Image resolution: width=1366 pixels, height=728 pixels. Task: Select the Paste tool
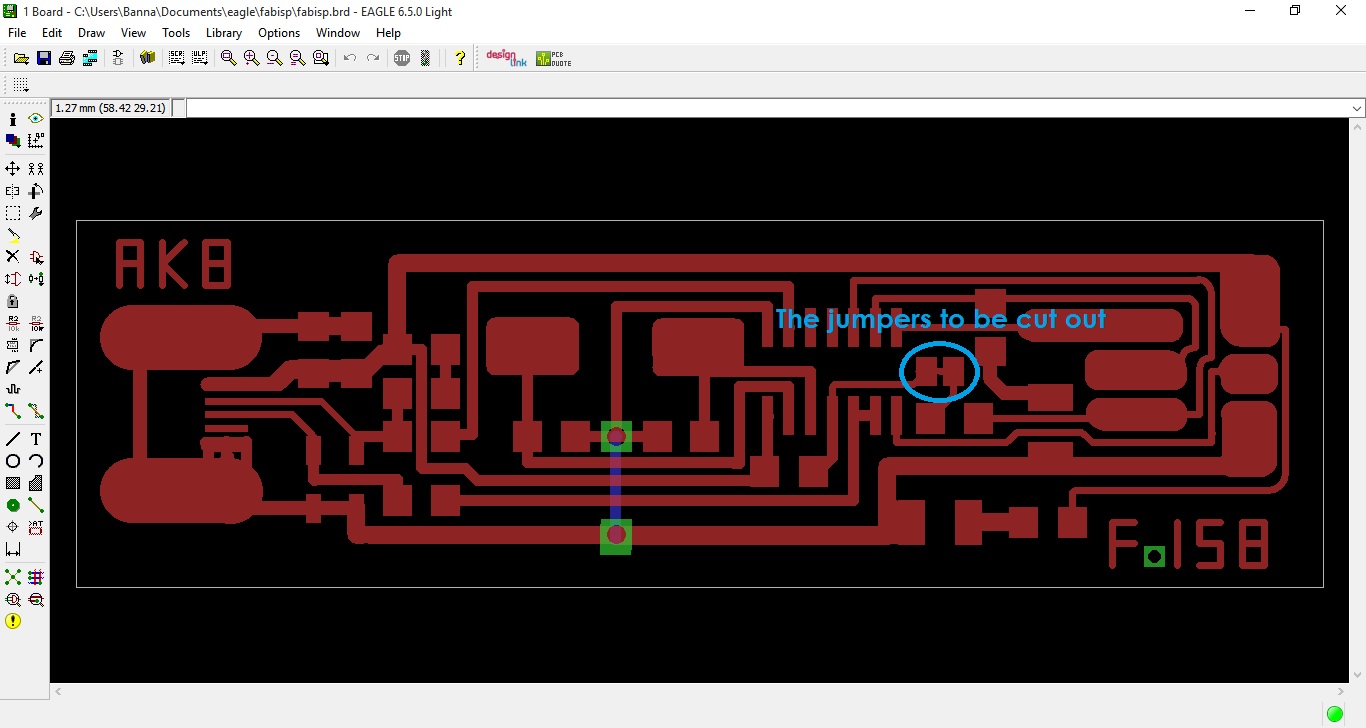coord(13,235)
